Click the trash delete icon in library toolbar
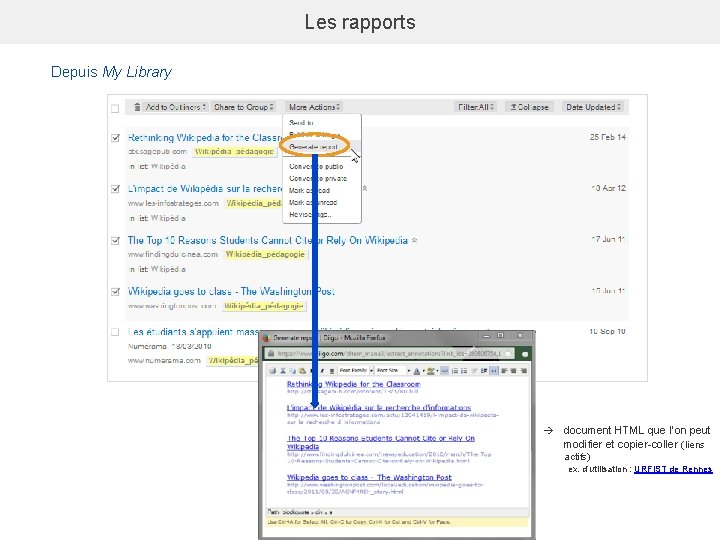 (x=137, y=107)
